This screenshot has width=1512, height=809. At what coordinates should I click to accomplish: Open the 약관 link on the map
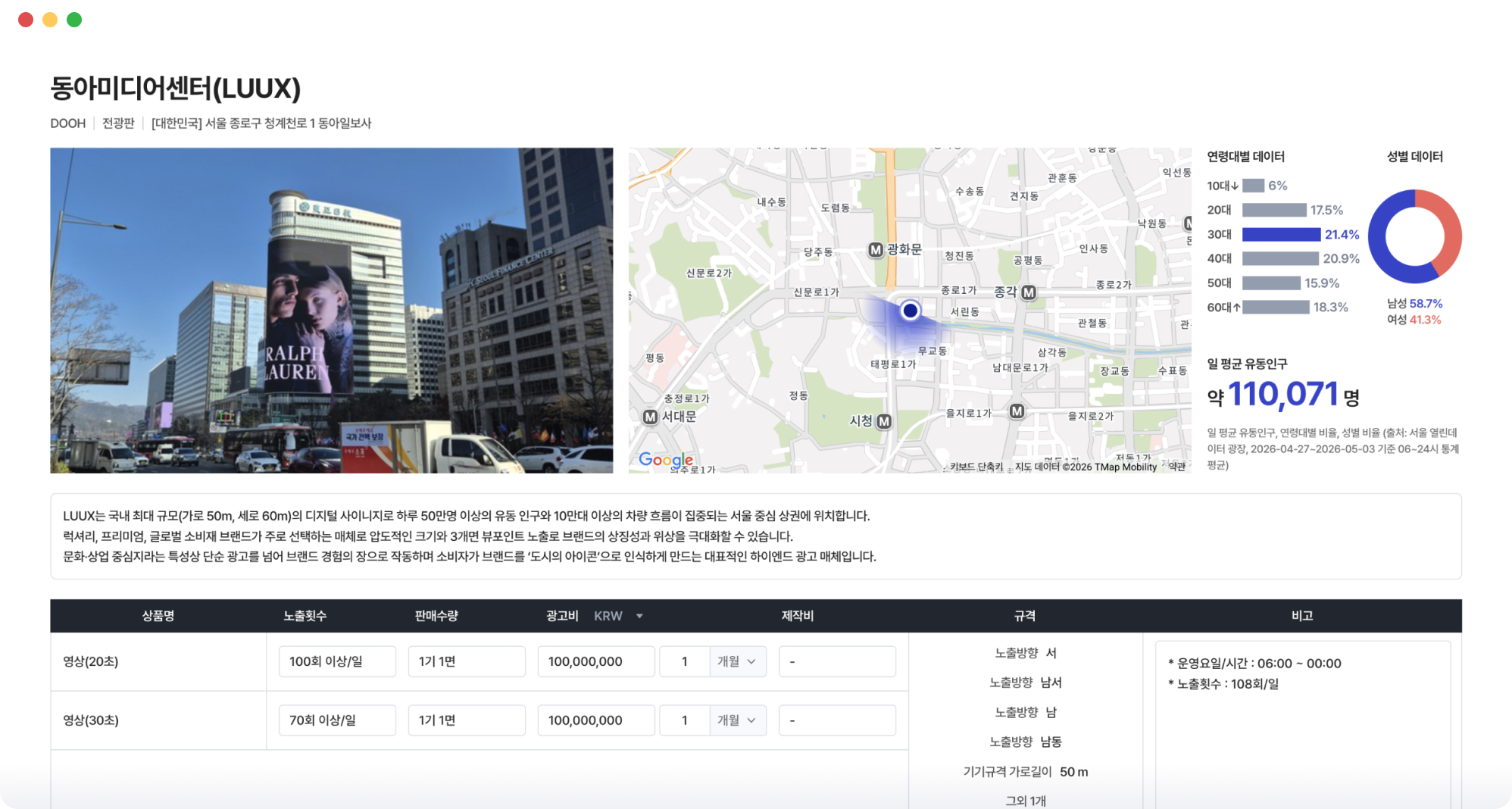click(x=1176, y=467)
